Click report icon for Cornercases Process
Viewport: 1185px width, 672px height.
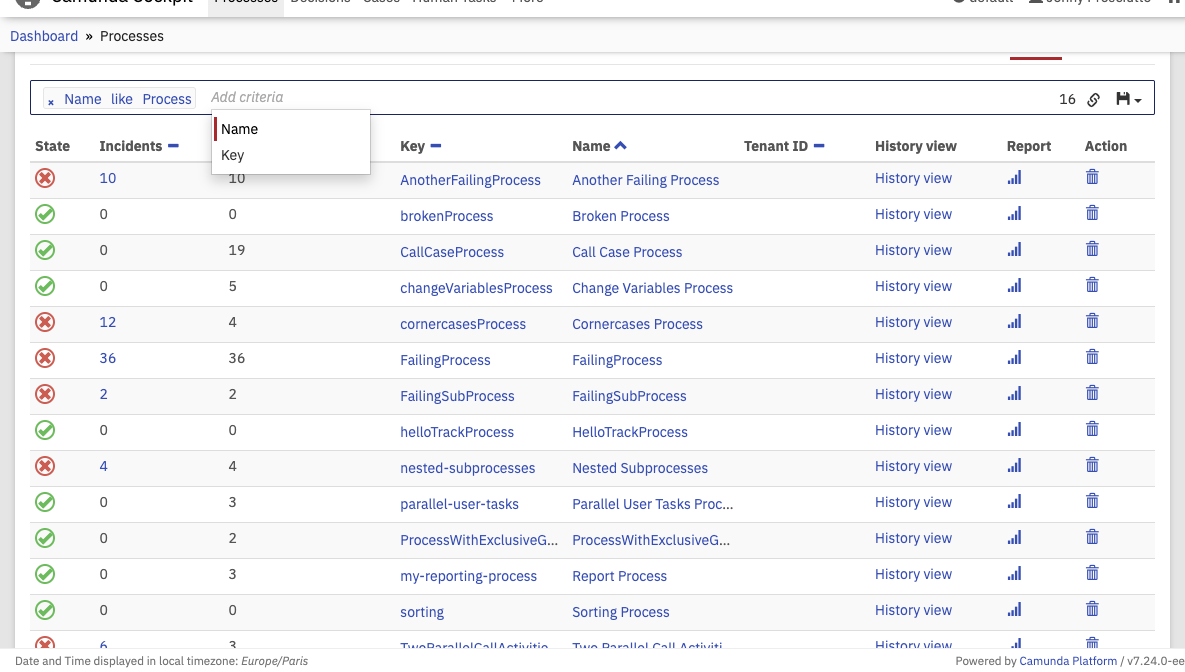tap(1014, 321)
